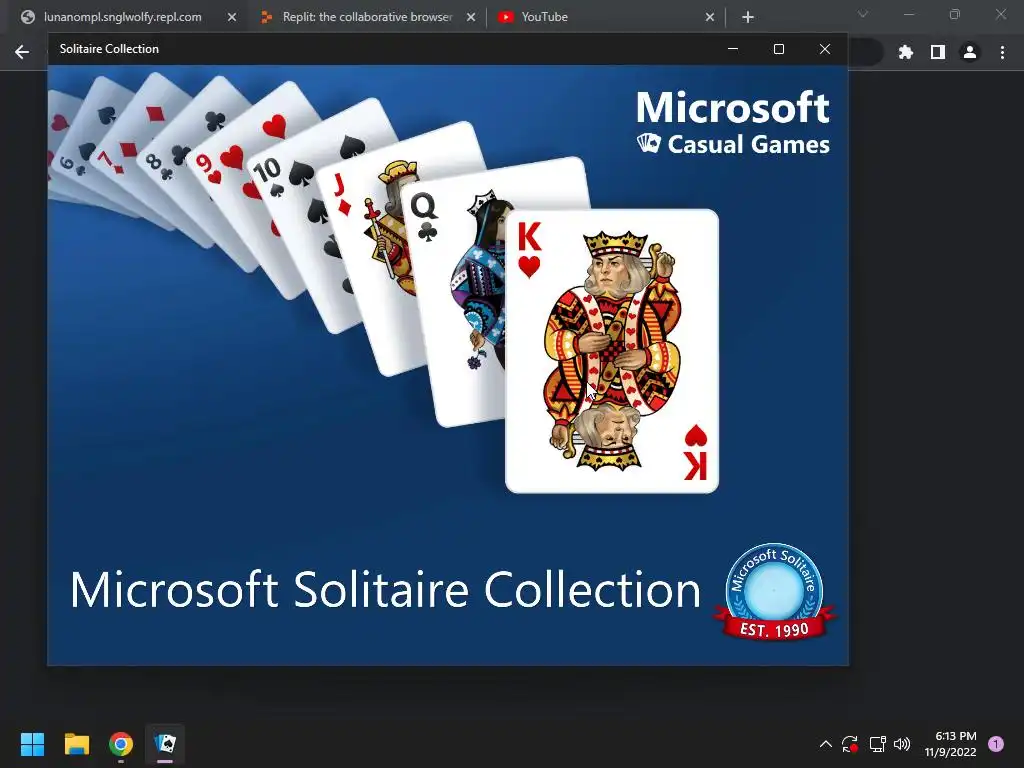
Task: Open the sync tray icon with the red dot
Action: tap(850, 744)
